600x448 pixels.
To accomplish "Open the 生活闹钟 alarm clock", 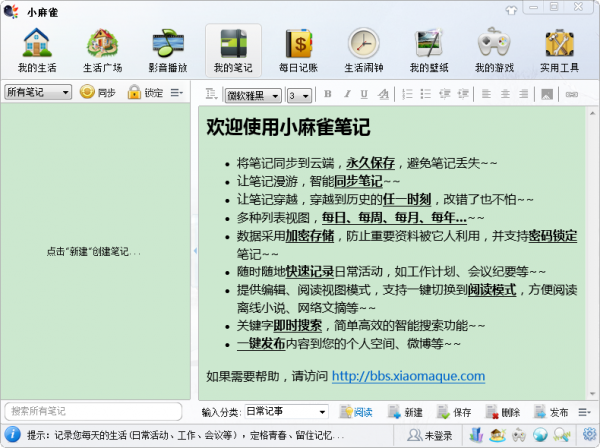I will pyautogui.click(x=364, y=50).
